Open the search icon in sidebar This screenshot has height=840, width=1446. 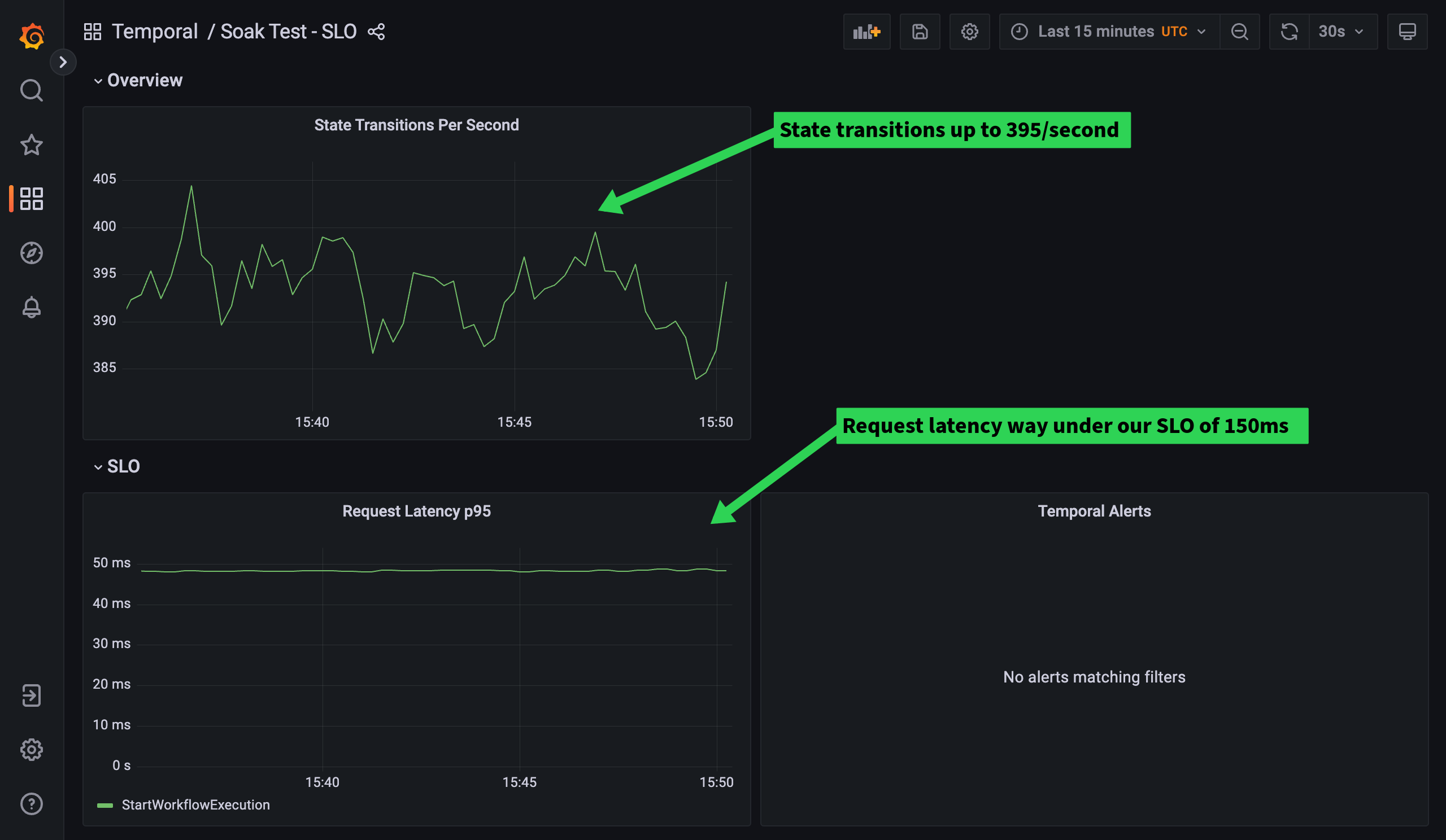pyautogui.click(x=32, y=90)
